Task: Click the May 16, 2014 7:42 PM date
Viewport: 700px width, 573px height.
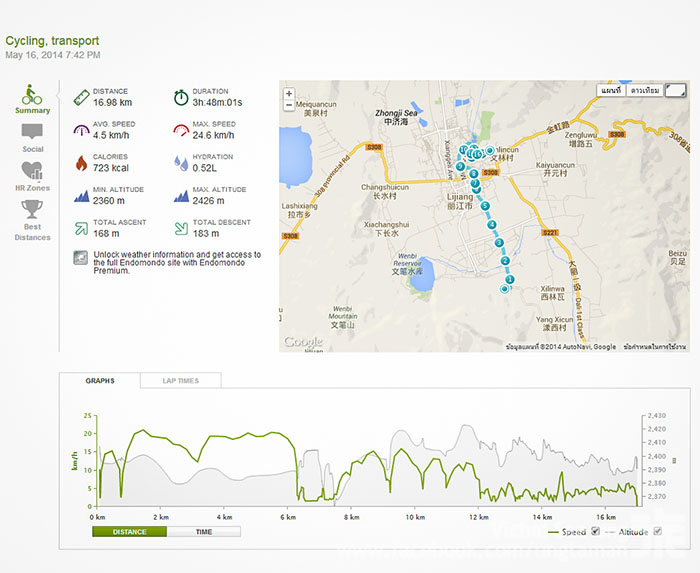Action: 53,55
